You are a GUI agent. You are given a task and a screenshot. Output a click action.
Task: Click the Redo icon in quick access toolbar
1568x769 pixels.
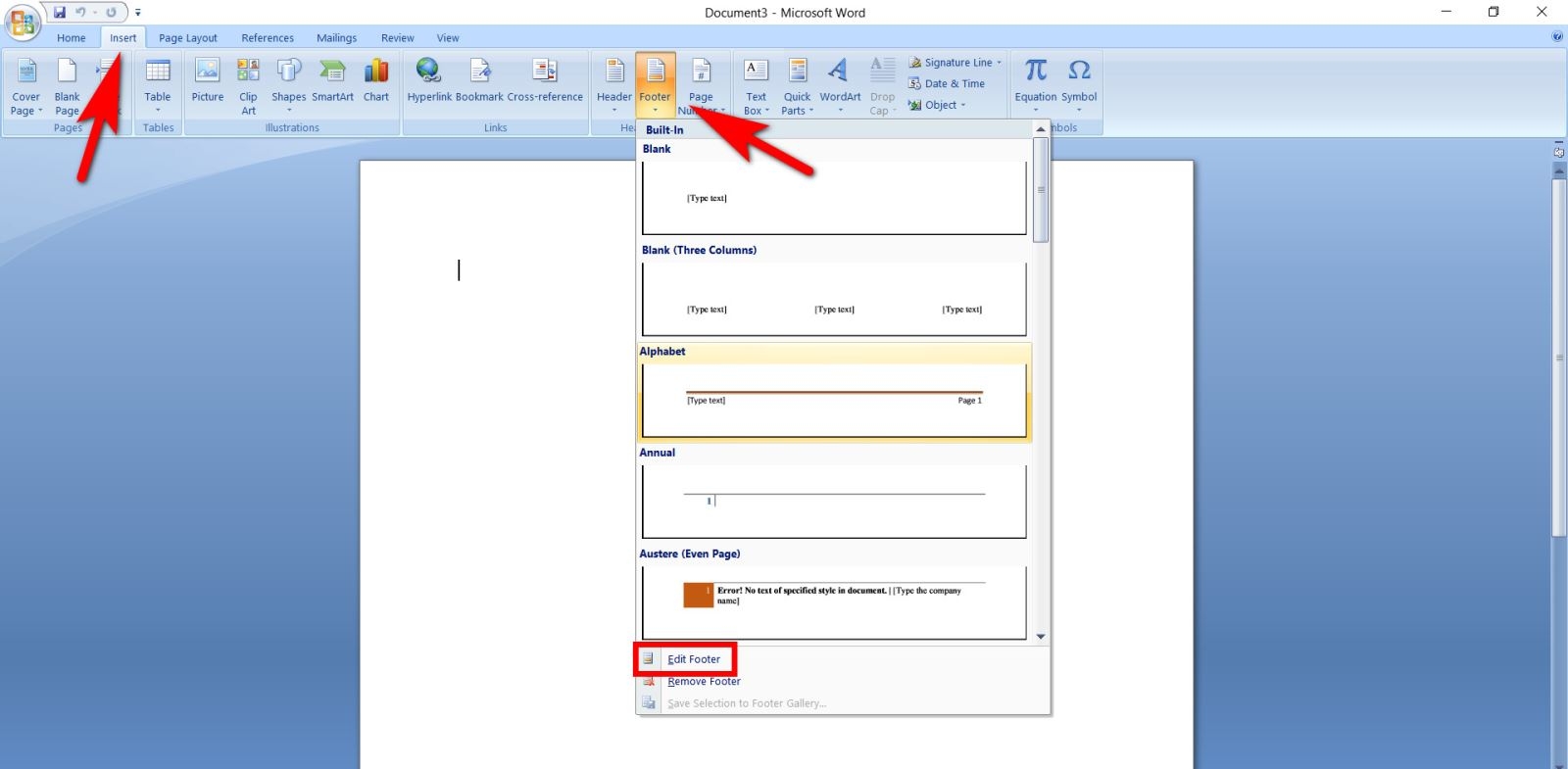pos(111,13)
